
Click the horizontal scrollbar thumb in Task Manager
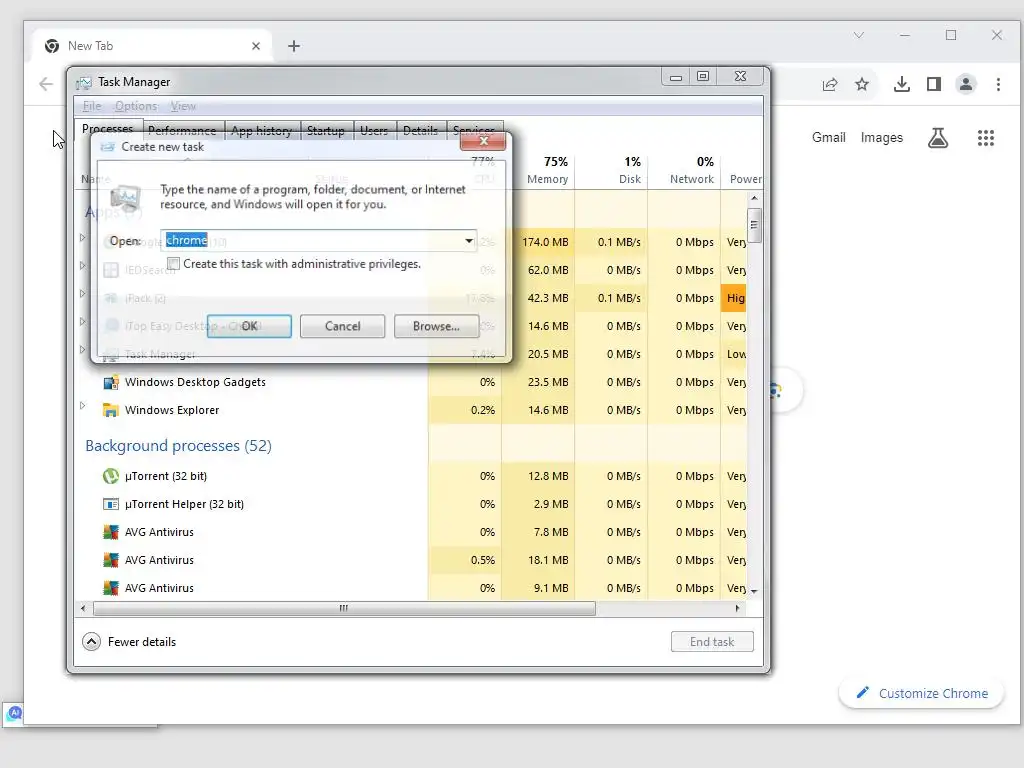click(344, 609)
